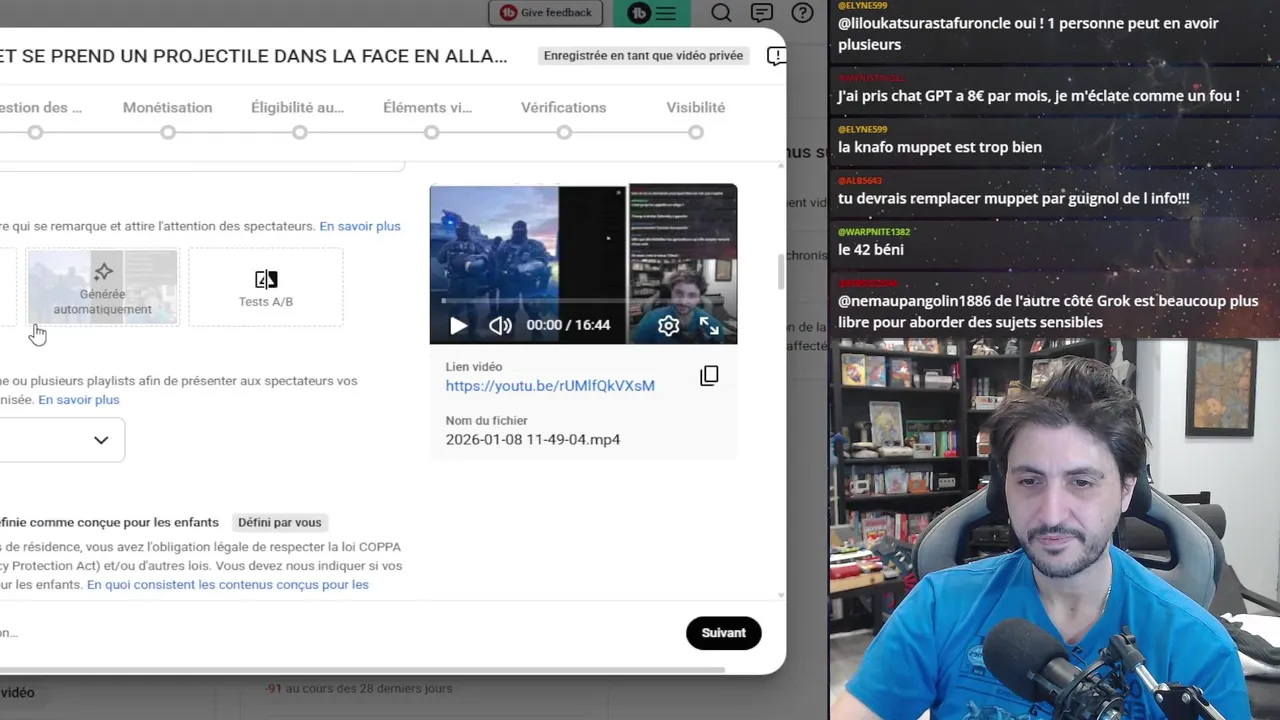Viewport: 1280px width, 720px height.
Task: Select the Visibilité step circle marker
Action: [696, 132]
